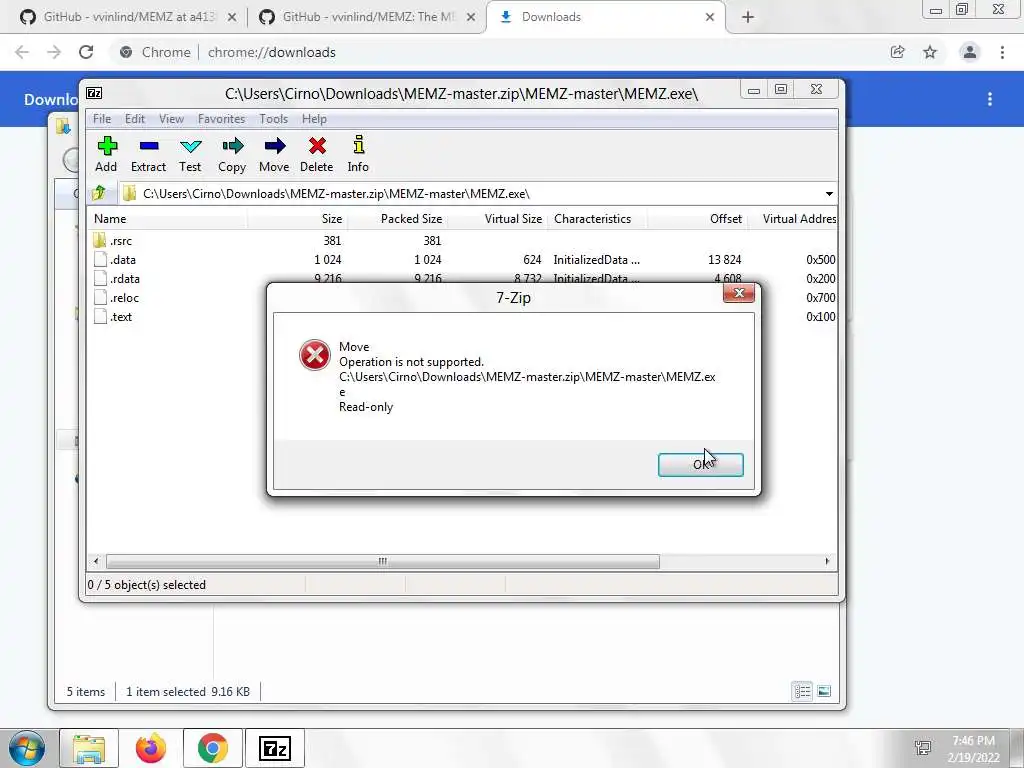Click the 0x500 virtual address cell

tap(820, 260)
